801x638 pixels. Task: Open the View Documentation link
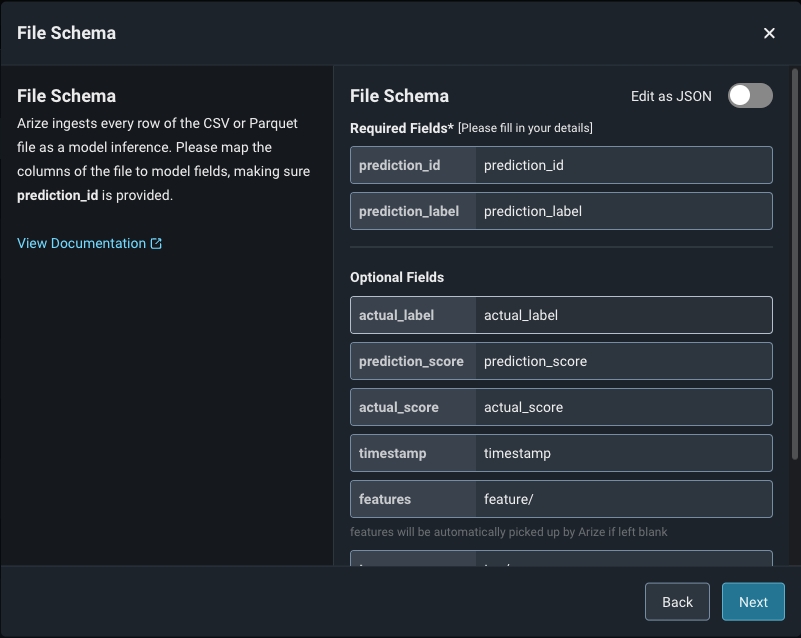coord(81,243)
